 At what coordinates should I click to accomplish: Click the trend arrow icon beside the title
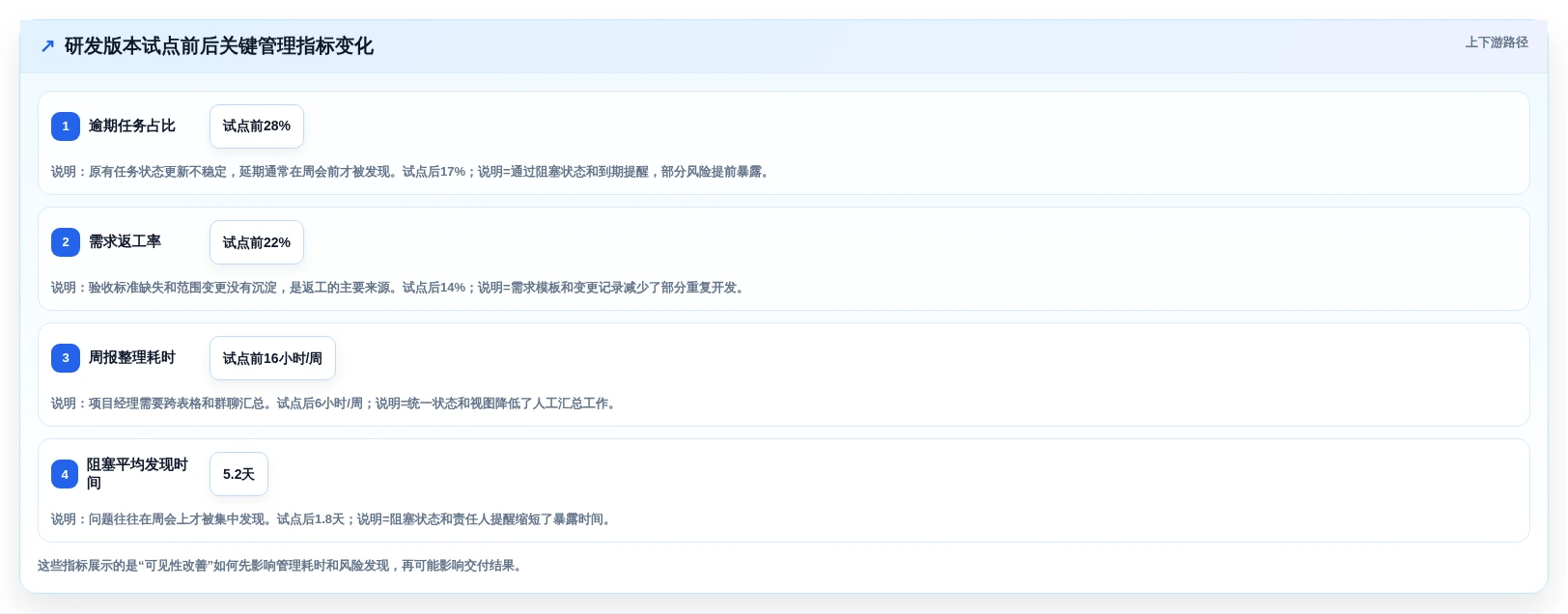[x=47, y=46]
